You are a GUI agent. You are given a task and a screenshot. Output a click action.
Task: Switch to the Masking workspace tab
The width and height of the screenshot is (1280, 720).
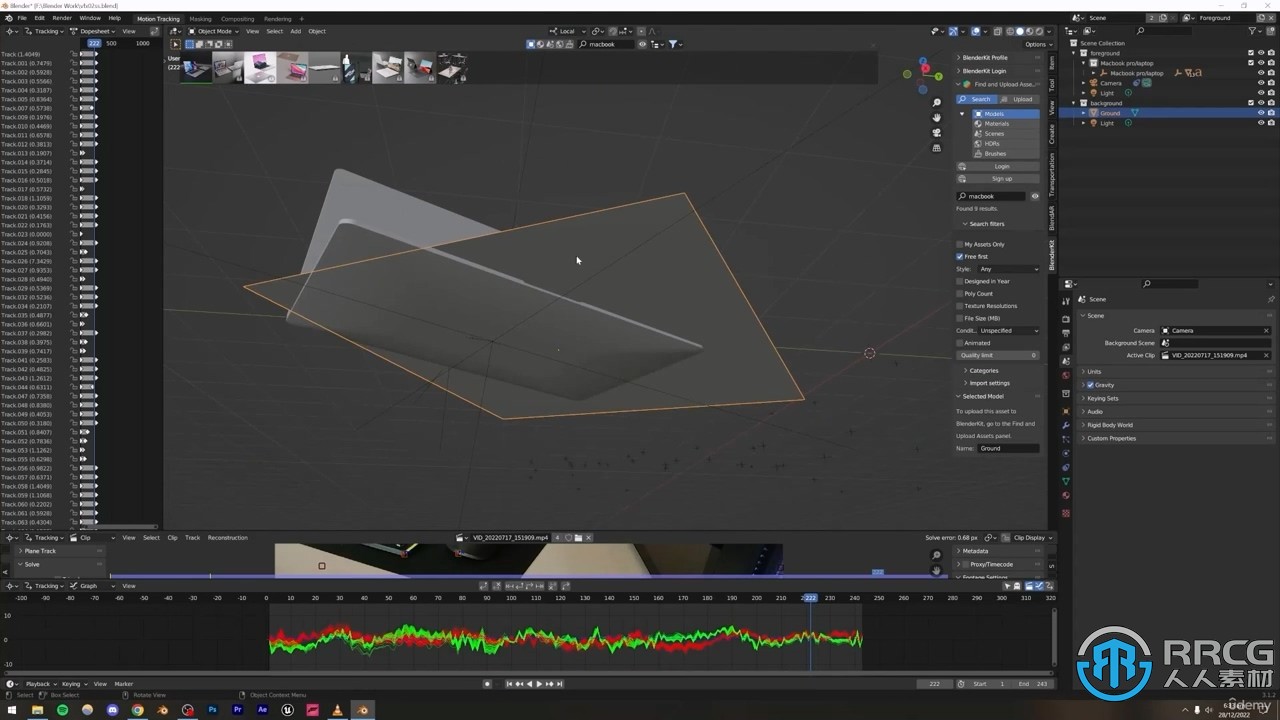coord(200,18)
